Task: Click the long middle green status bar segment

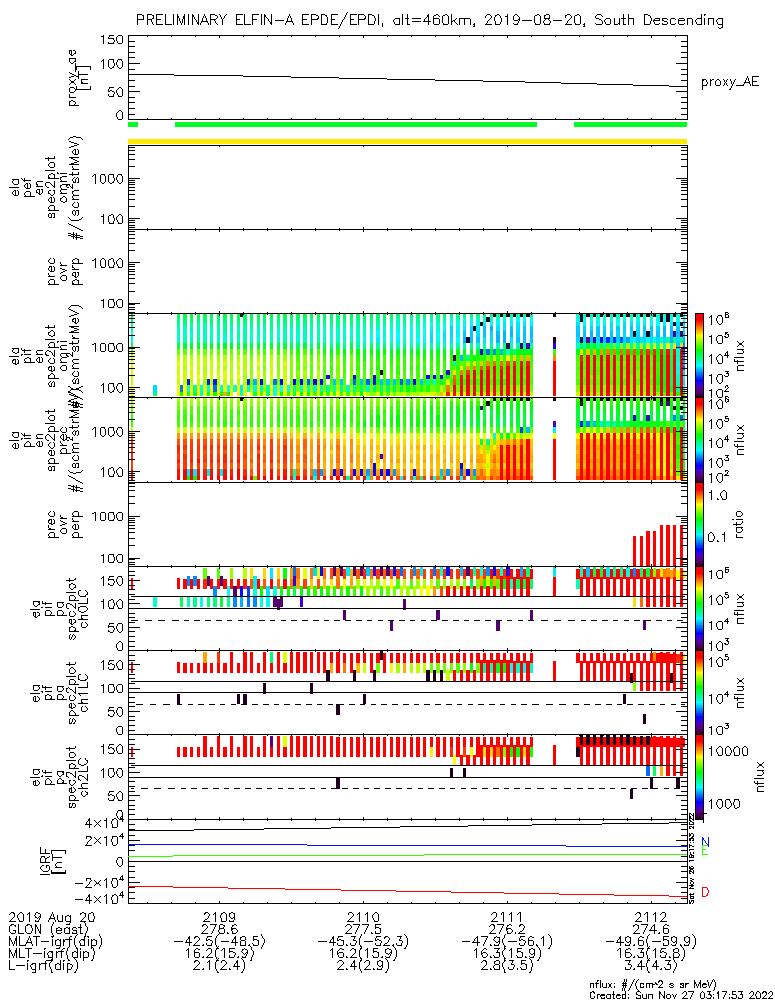Action: pyautogui.click(x=355, y=125)
